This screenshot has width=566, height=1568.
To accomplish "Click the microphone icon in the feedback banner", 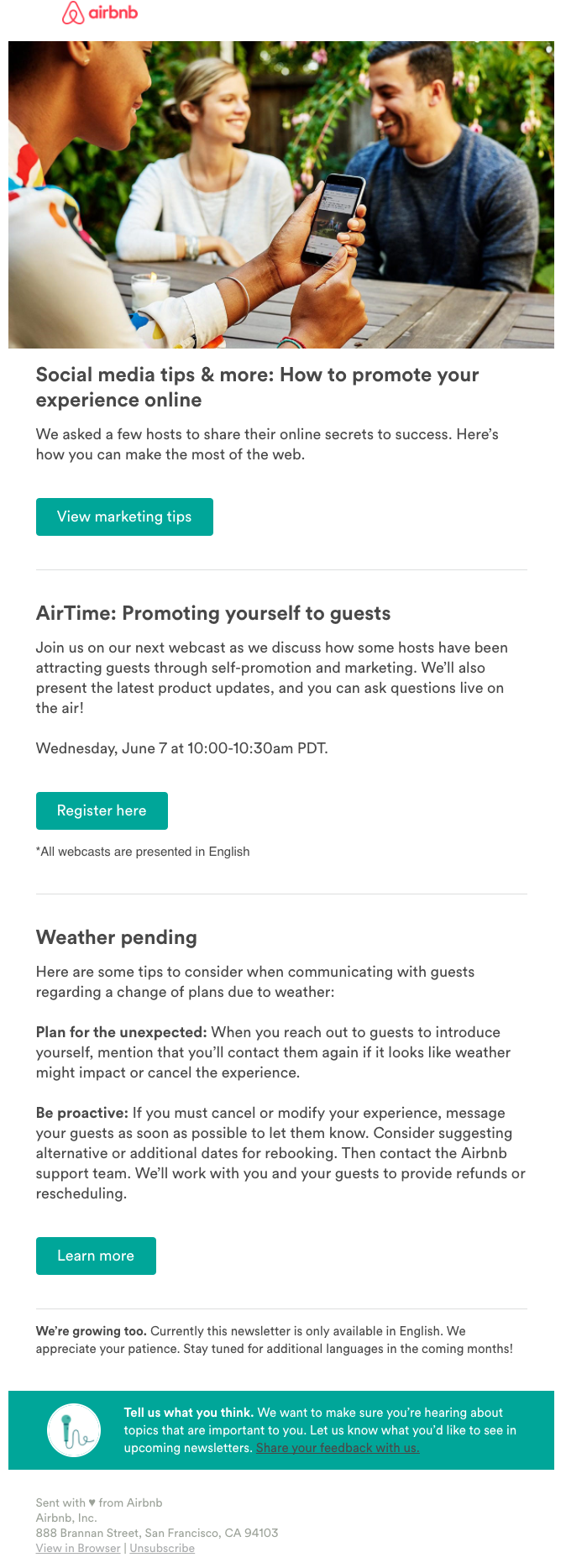I will click(74, 1430).
